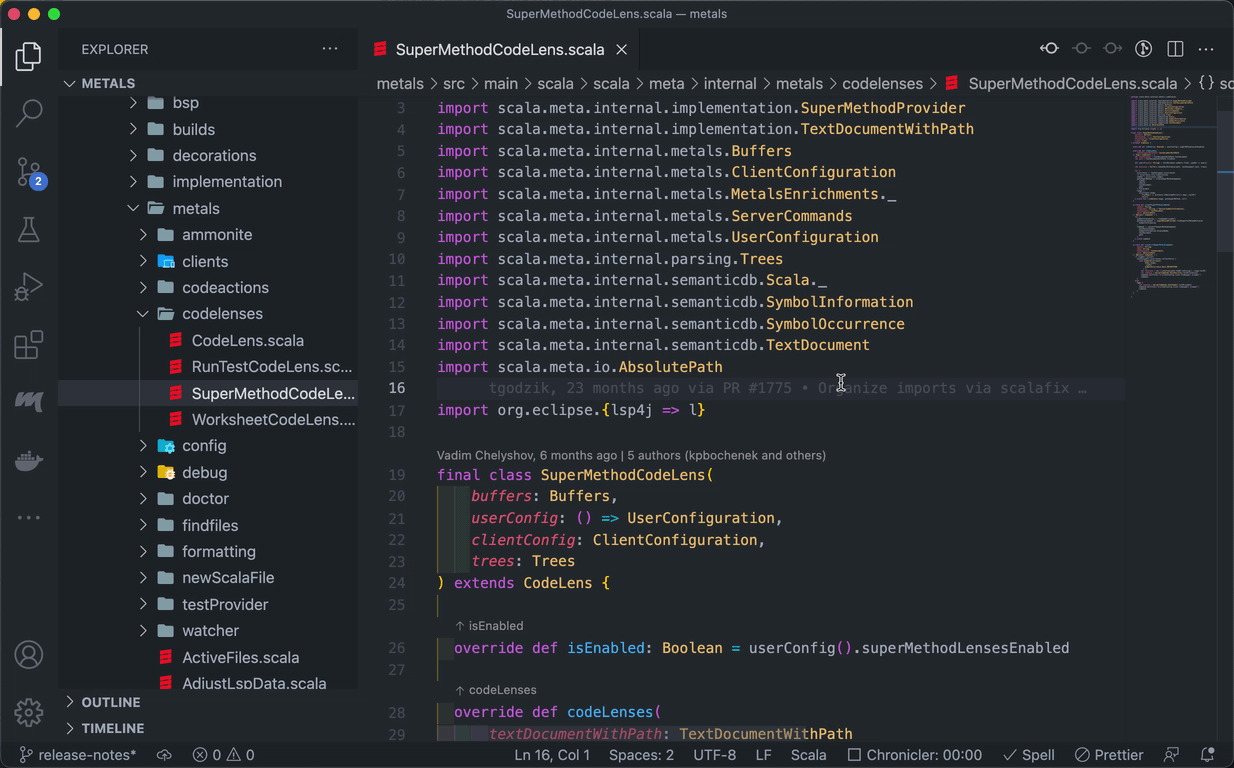1234x768 pixels.
Task: Click Ln 16, Col 1 cursor position
Action: tap(552, 755)
